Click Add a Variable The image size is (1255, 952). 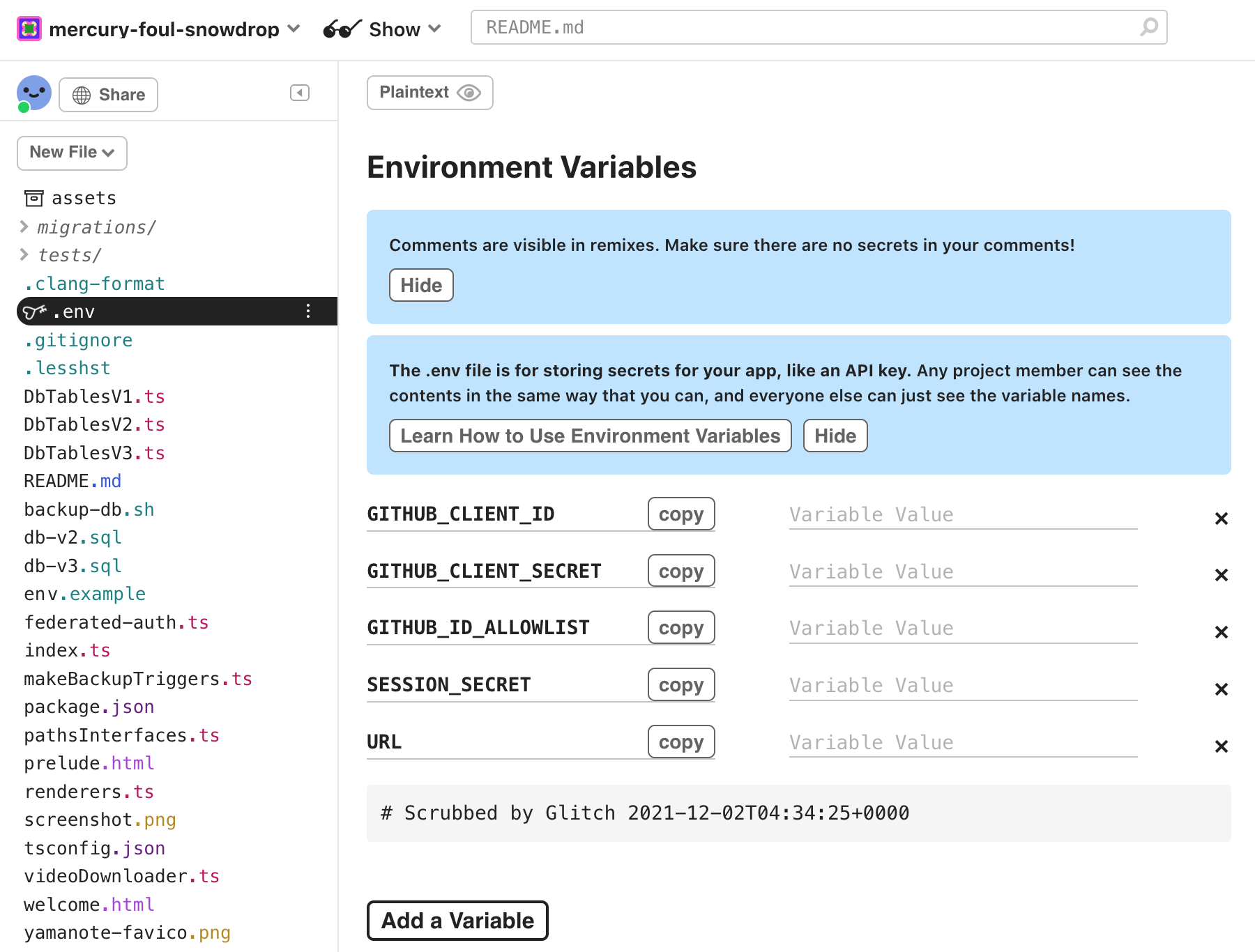tap(457, 921)
